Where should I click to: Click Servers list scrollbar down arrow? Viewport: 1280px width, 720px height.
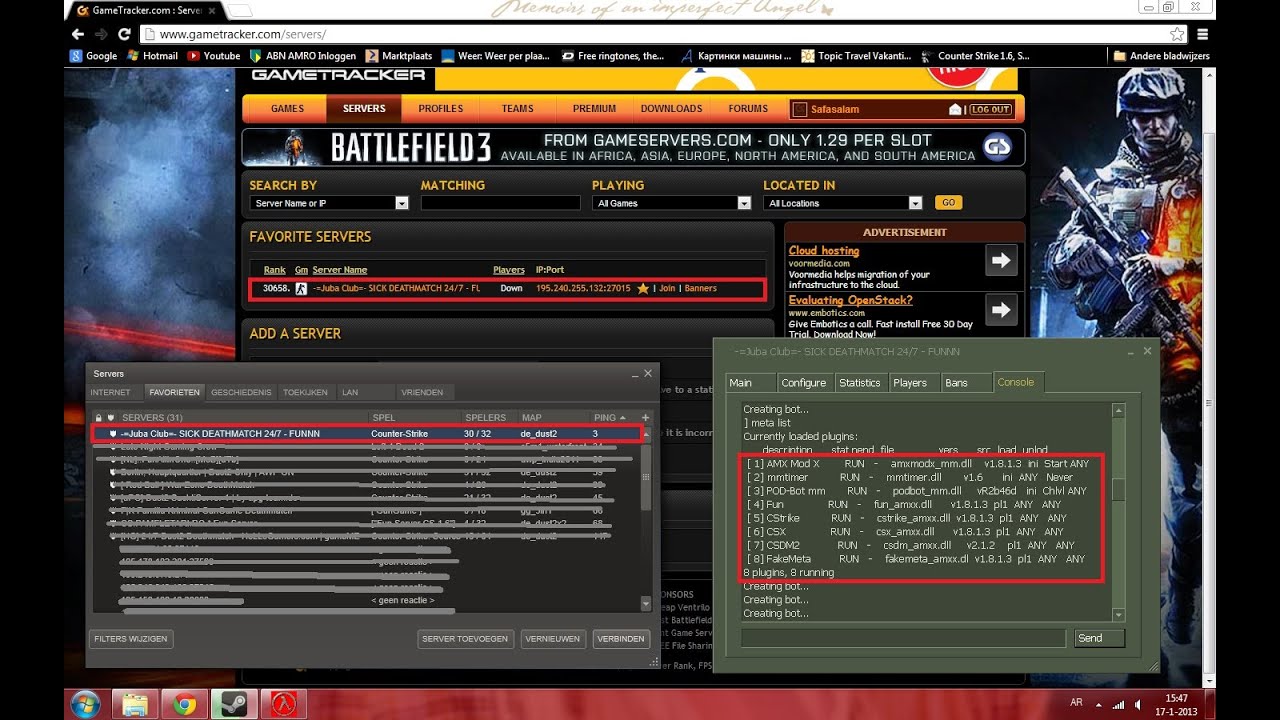tap(645, 604)
